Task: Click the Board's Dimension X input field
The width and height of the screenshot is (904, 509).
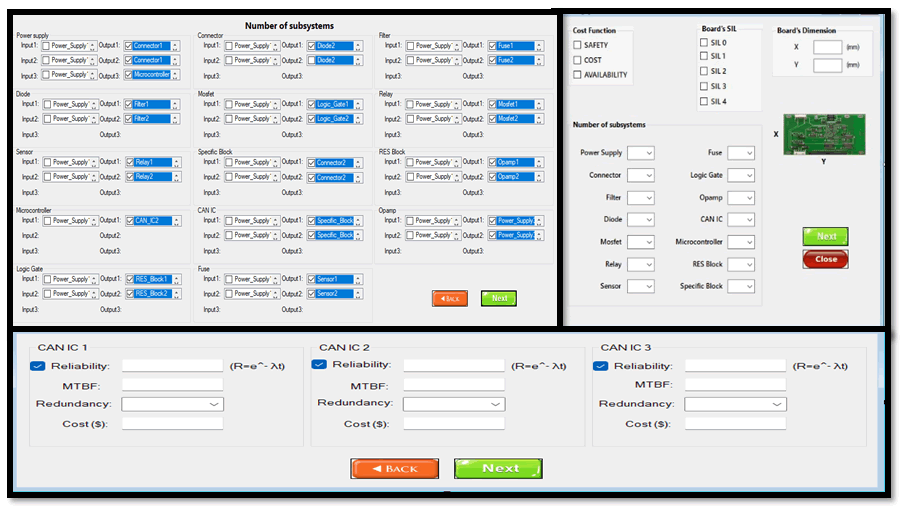Action: click(x=827, y=47)
